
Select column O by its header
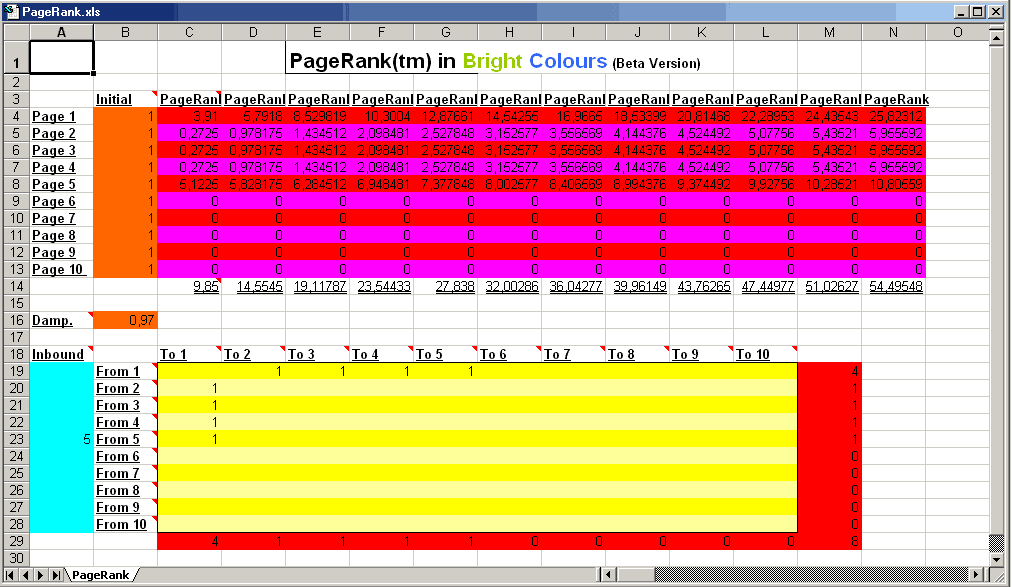tap(957, 32)
